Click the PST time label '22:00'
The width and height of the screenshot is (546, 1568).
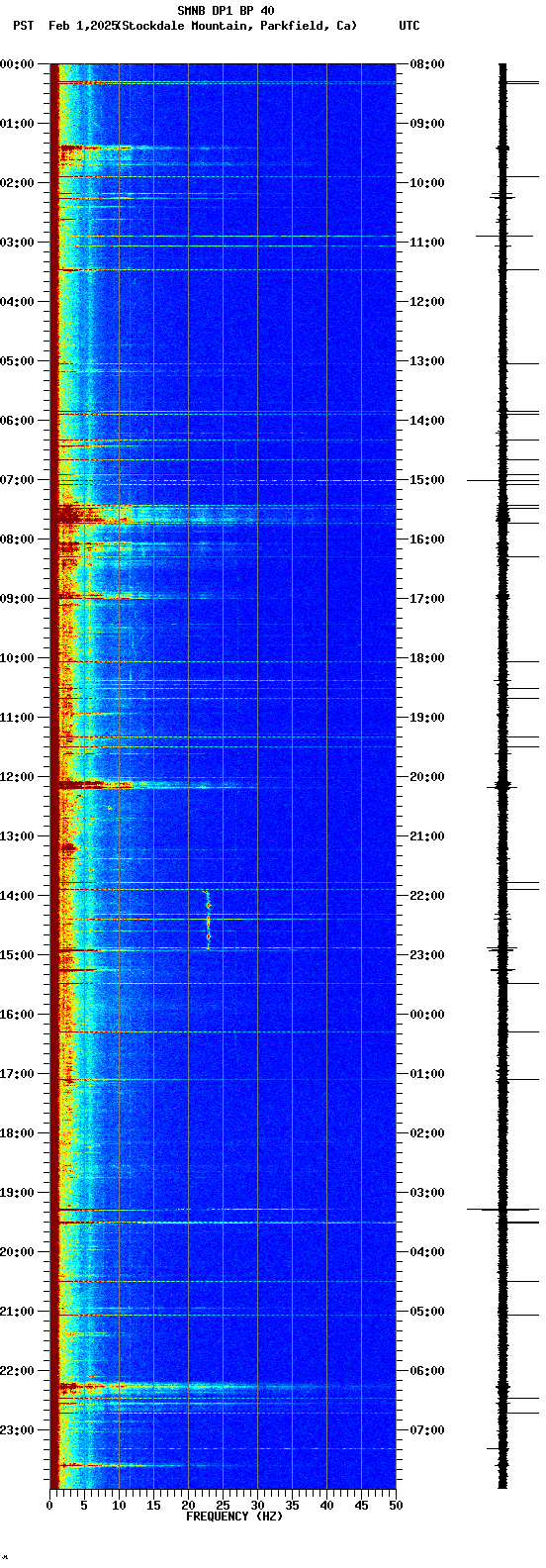(x=17, y=1371)
